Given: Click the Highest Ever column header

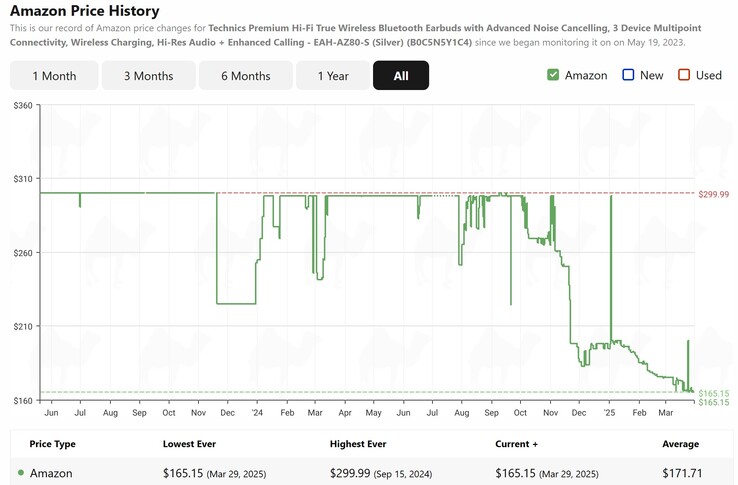Looking at the screenshot, I should pyautogui.click(x=358, y=444).
